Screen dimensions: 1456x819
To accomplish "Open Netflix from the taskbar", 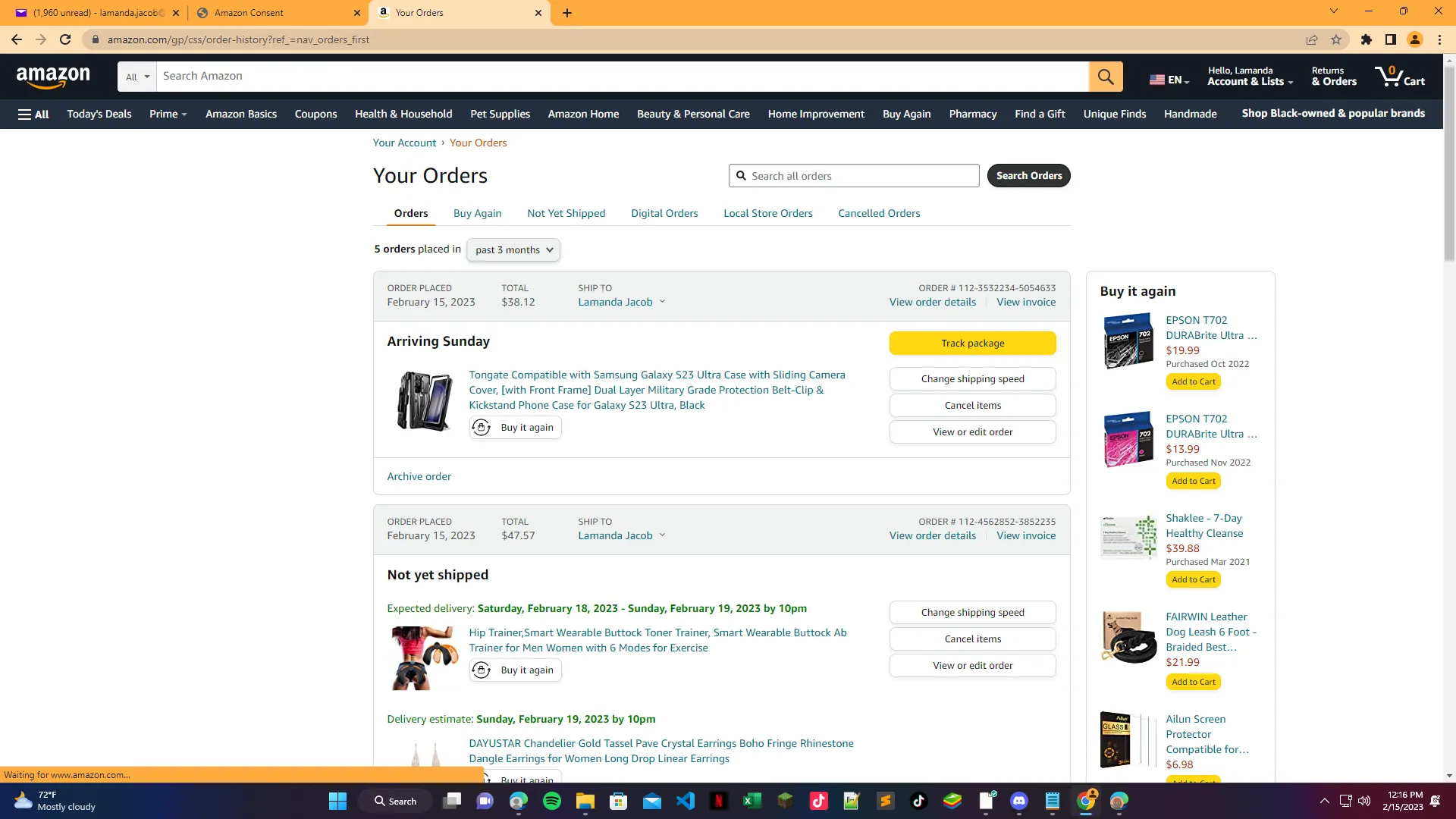I will pyautogui.click(x=719, y=801).
